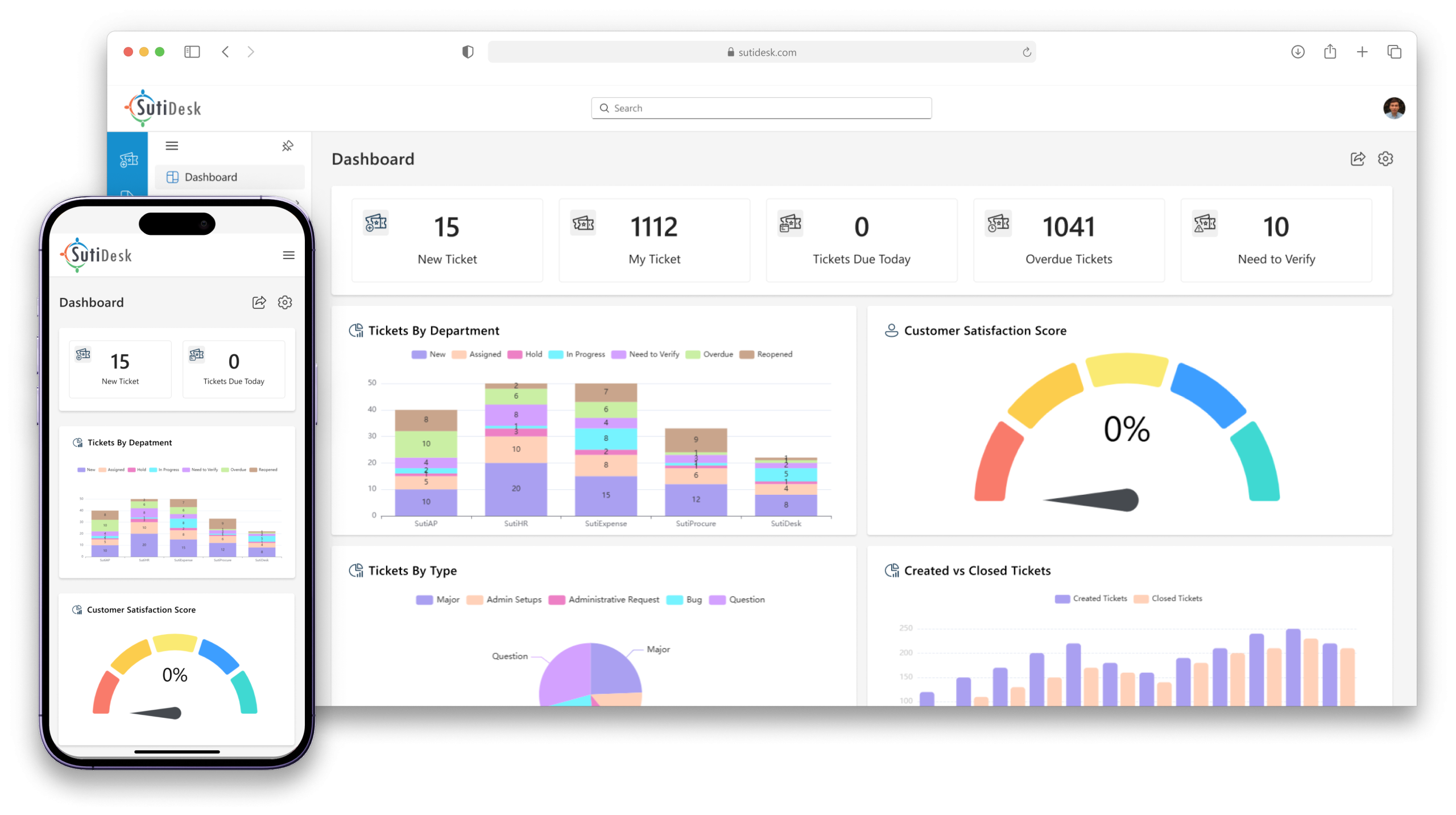Pin the navigation panel with pin icon
1456x815 pixels.
pos(288,146)
